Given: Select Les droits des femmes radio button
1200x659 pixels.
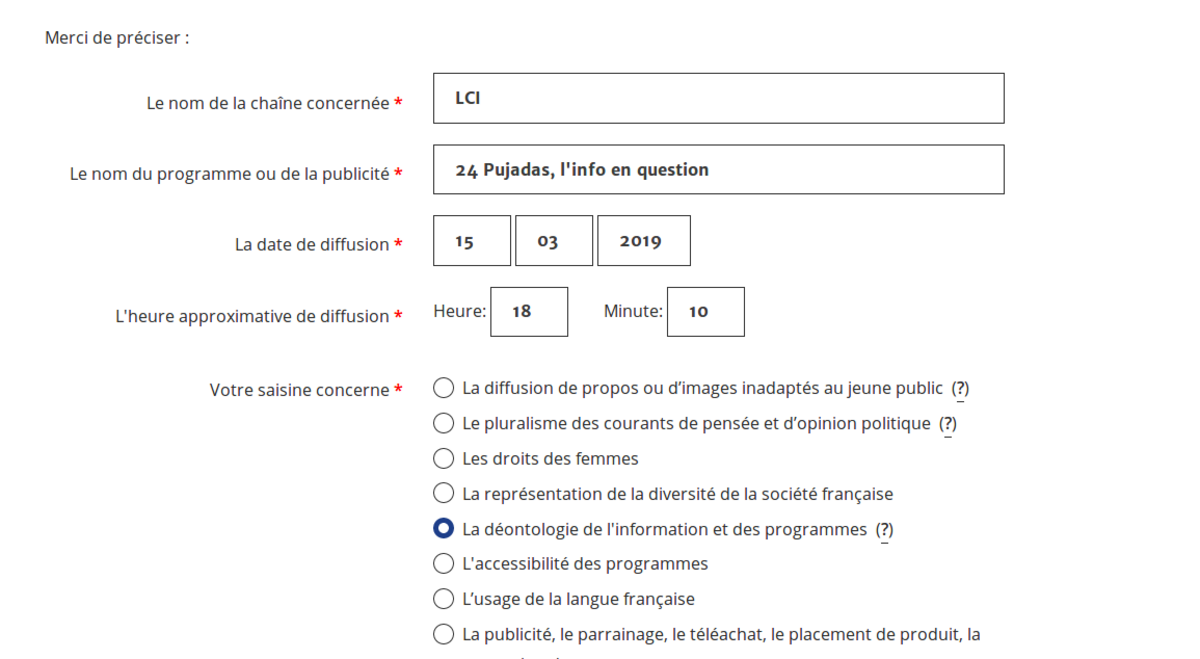Looking at the screenshot, I should point(443,458).
